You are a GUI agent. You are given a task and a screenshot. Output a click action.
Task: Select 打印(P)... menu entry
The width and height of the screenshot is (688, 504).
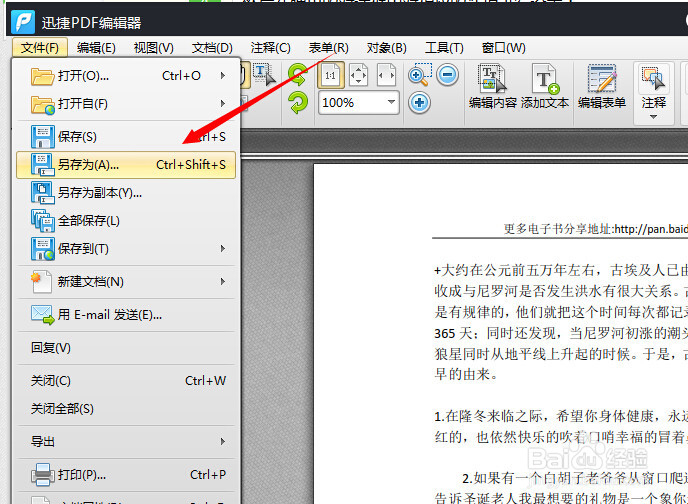point(126,475)
